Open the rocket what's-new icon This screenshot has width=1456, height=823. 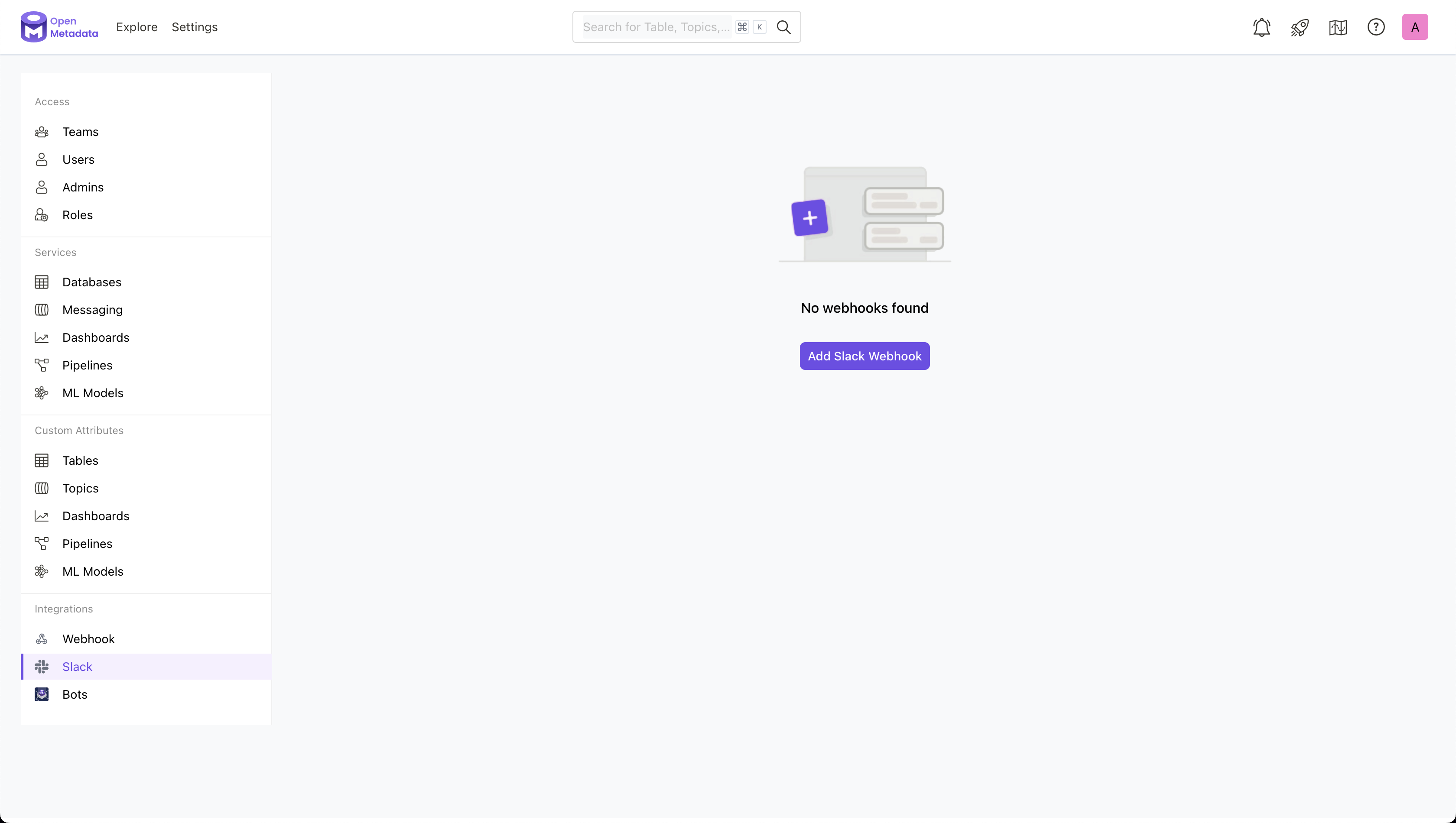tap(1300, 27)
